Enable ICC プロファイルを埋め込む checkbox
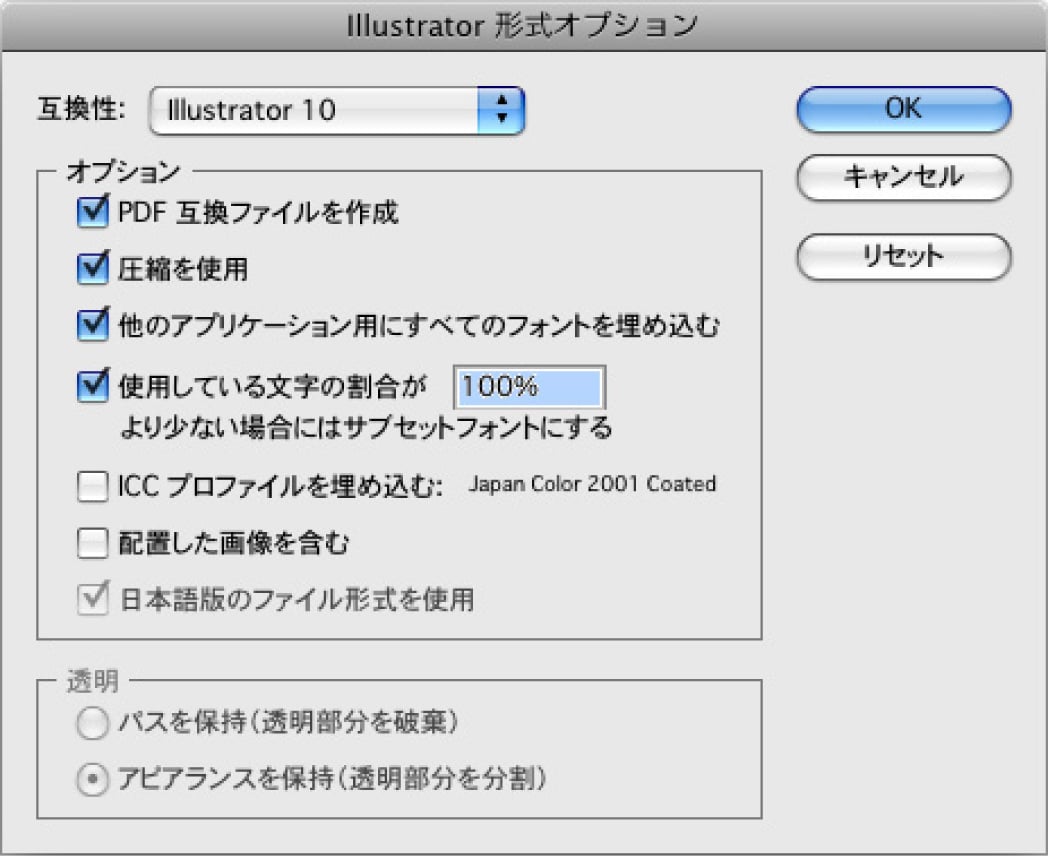This screenshot has width=1052, height=856. tap(93, 487)
